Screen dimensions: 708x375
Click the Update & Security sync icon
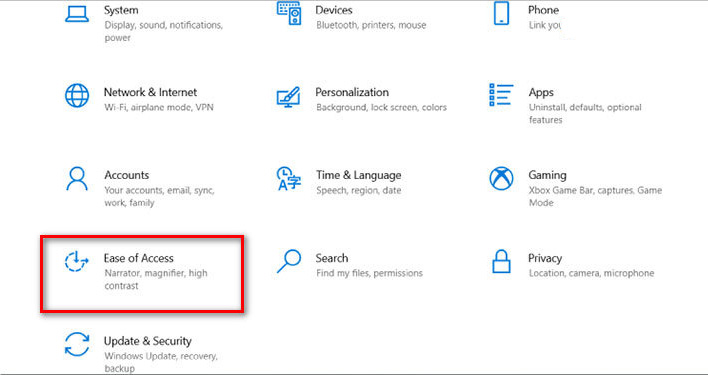(x=77, y=344)
